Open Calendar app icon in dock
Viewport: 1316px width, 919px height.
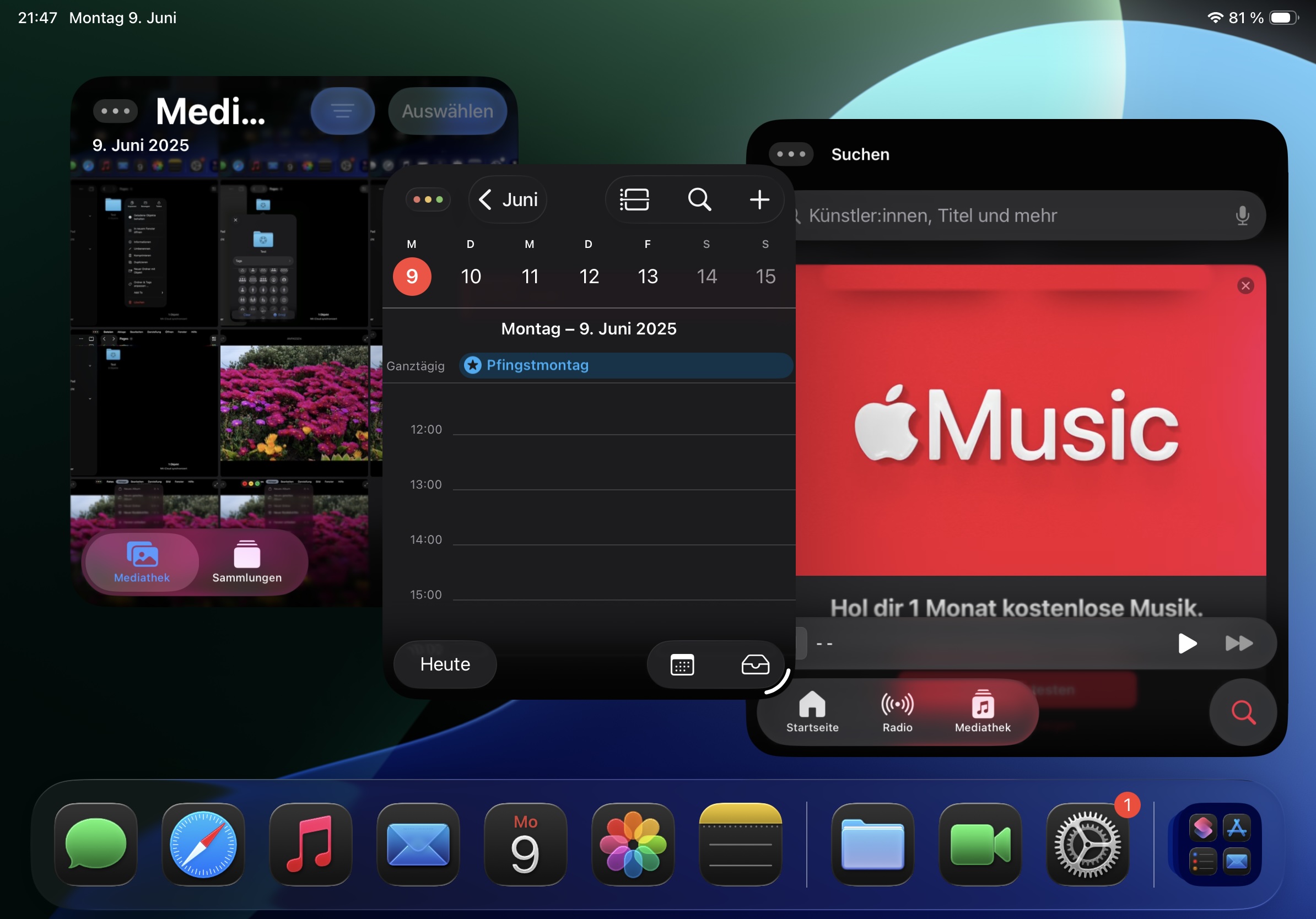tap(525, 844)
